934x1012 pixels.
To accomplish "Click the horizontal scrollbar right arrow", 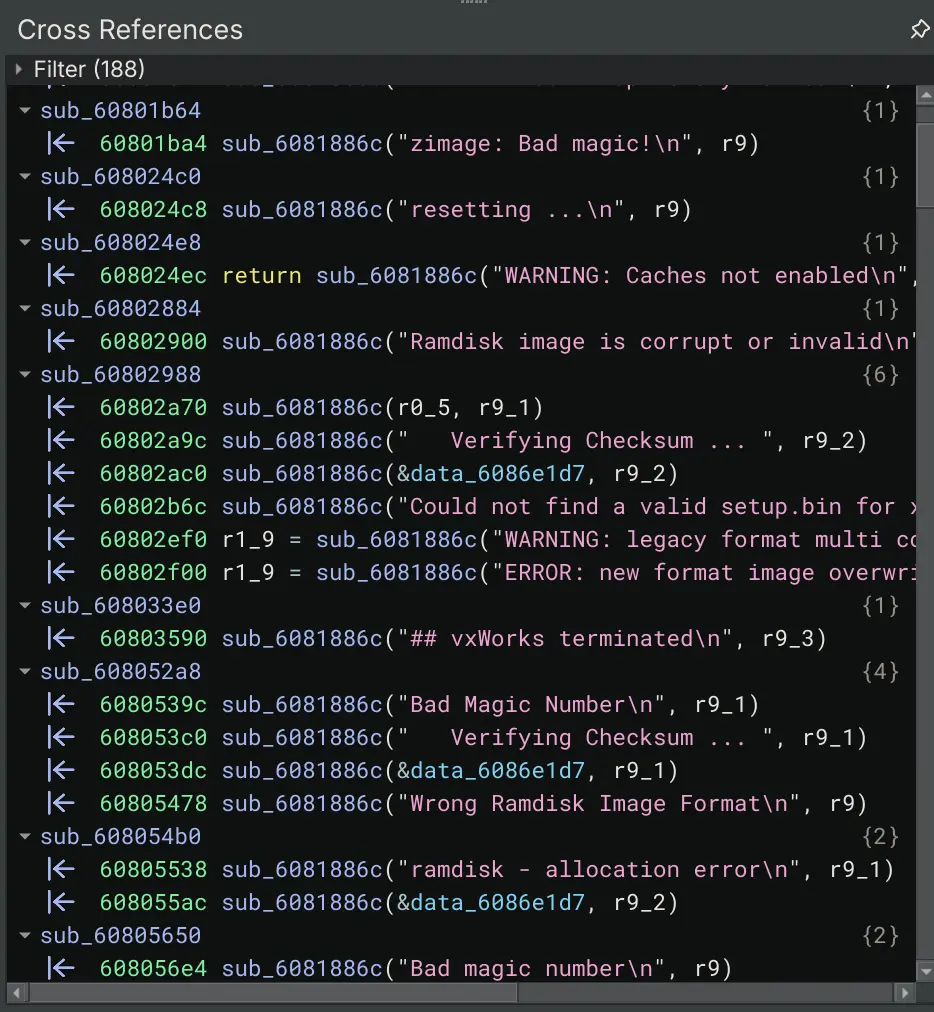I will coord(903,993).
